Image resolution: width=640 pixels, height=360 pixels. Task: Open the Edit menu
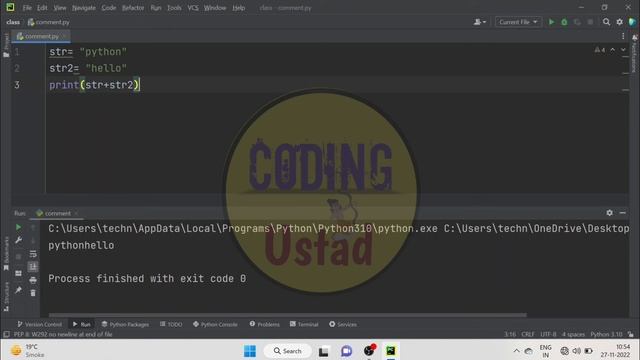[42, 8]
